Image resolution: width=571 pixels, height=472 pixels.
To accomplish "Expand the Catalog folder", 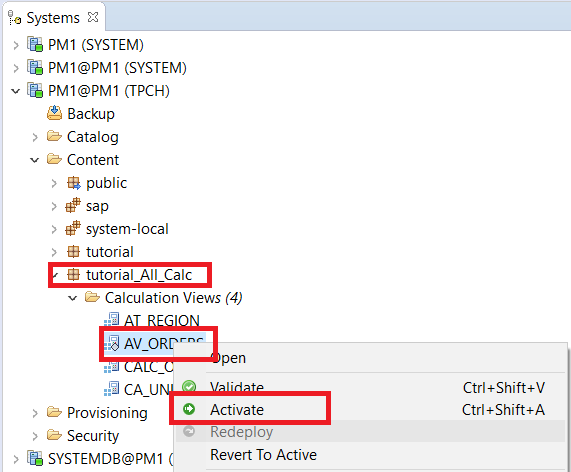I will (x=35, y=137).
